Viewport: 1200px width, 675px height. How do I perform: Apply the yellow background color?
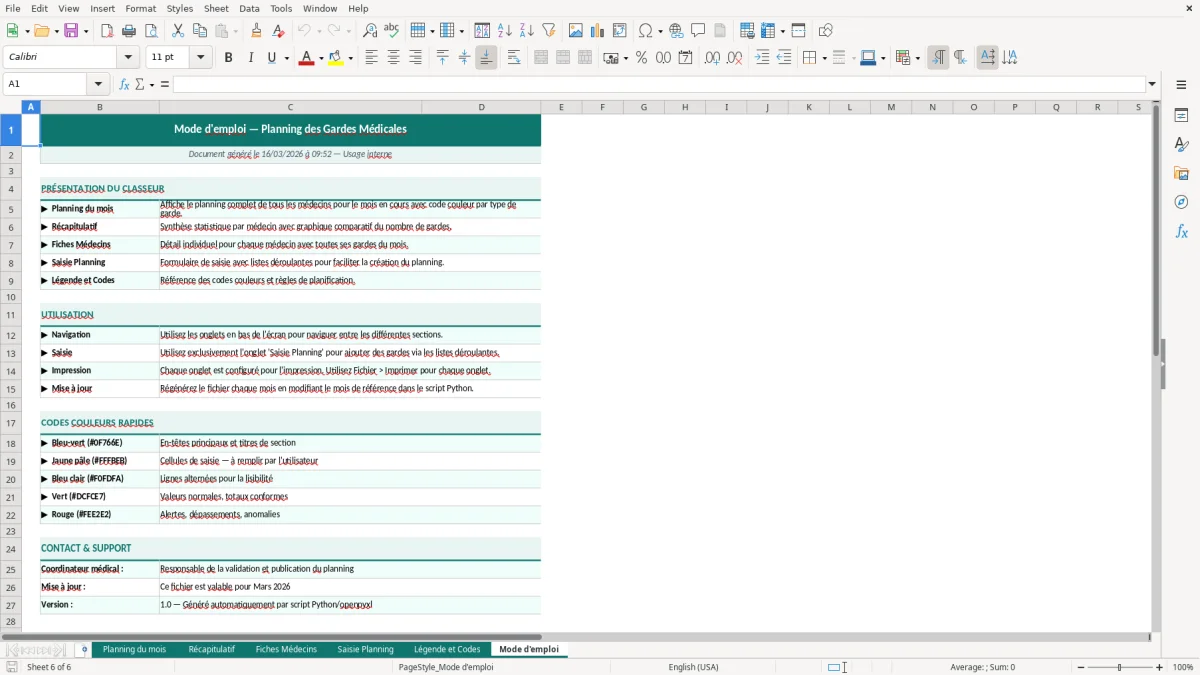pos(336,59)
